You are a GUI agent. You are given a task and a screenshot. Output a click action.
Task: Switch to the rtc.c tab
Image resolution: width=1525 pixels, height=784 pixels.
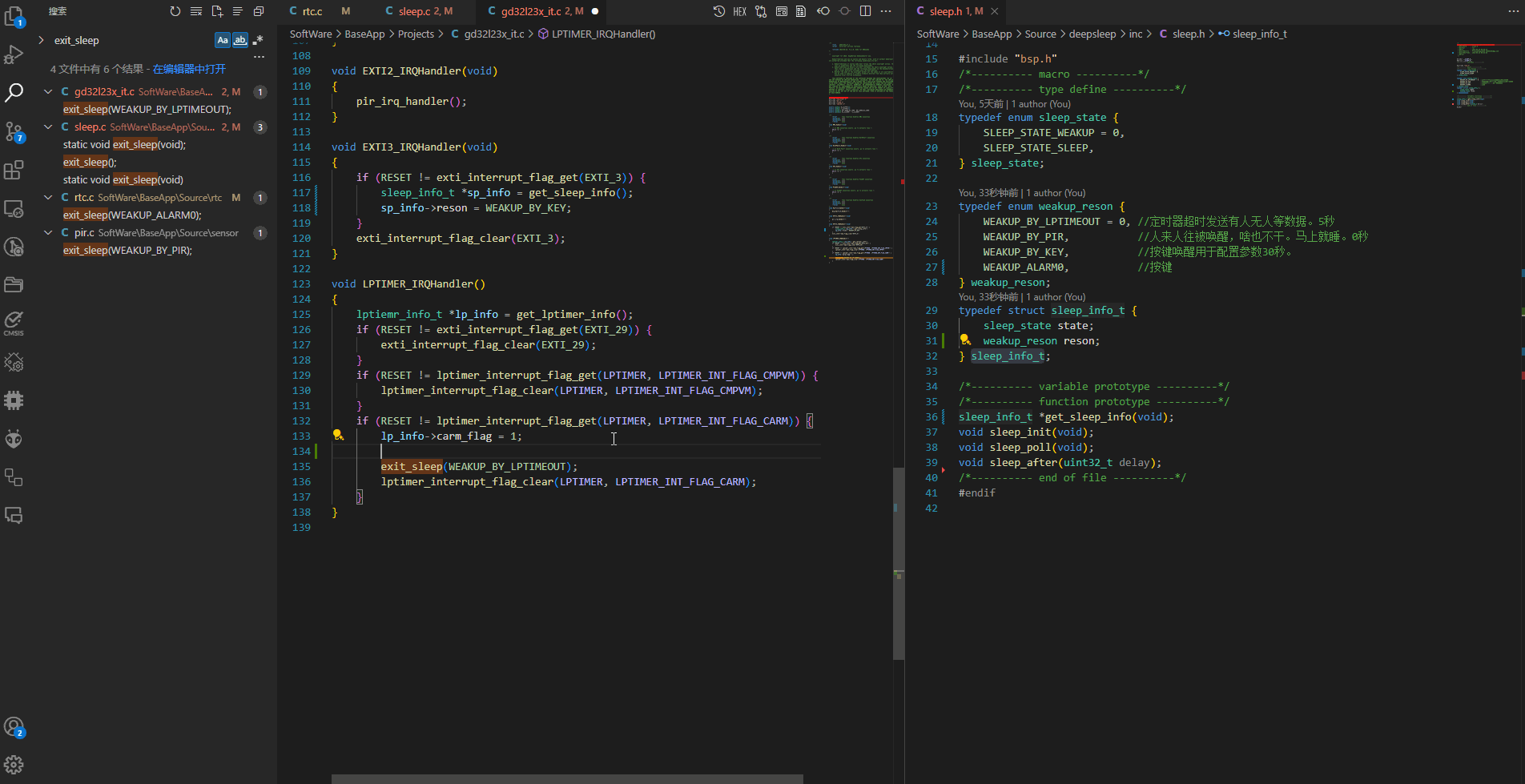[320, 11]
